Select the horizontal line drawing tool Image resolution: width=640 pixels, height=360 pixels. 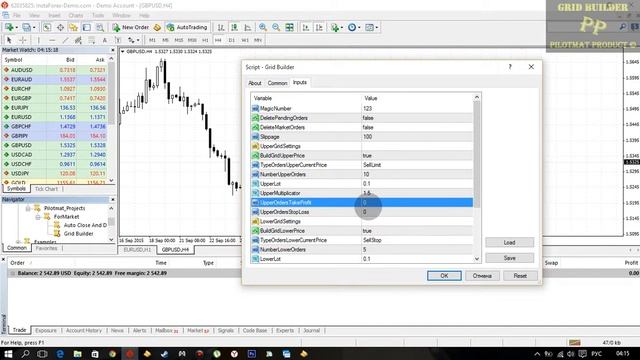point(52,40)
